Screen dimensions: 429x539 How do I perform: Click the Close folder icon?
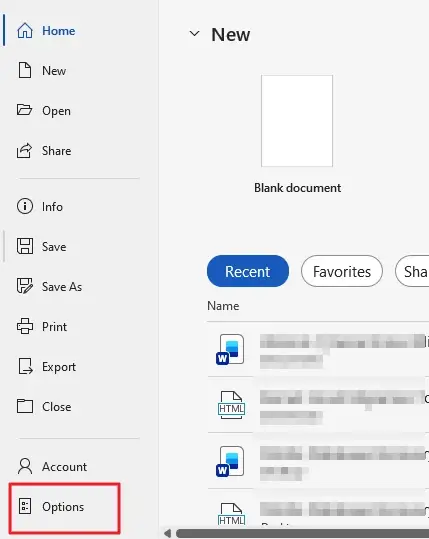[x=25, y=406]
